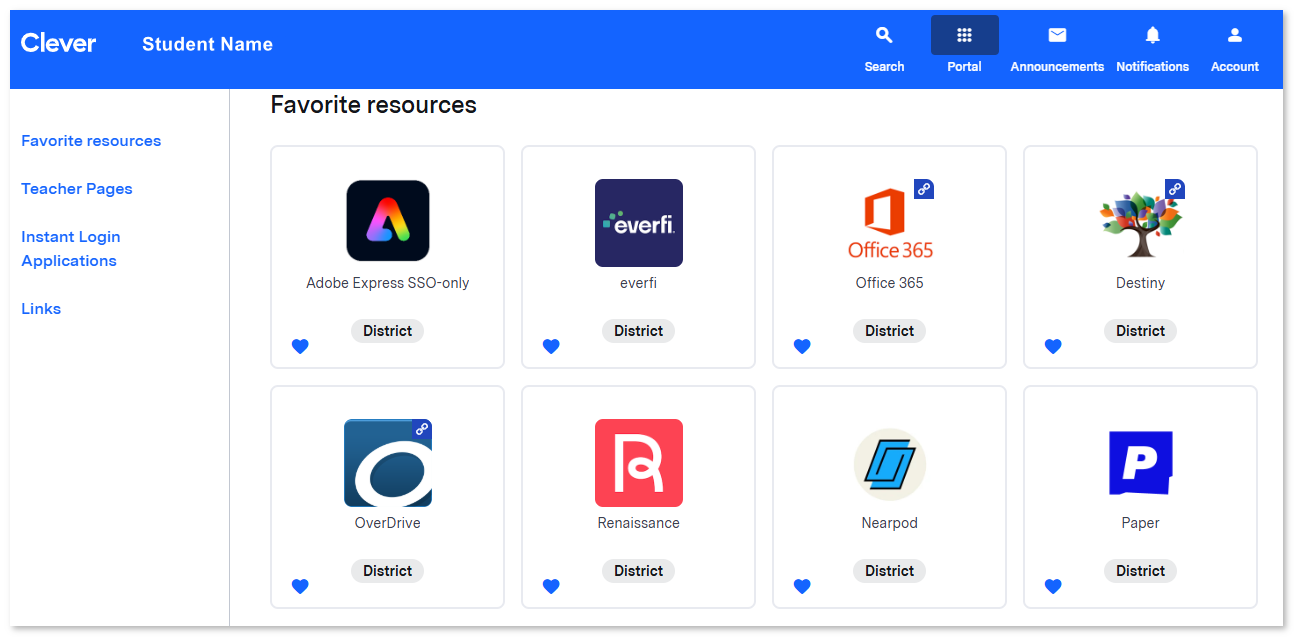This screenshot has height=637, width=1294.
Task: Click the District tag under everfi
Action: tap(639, 331)
